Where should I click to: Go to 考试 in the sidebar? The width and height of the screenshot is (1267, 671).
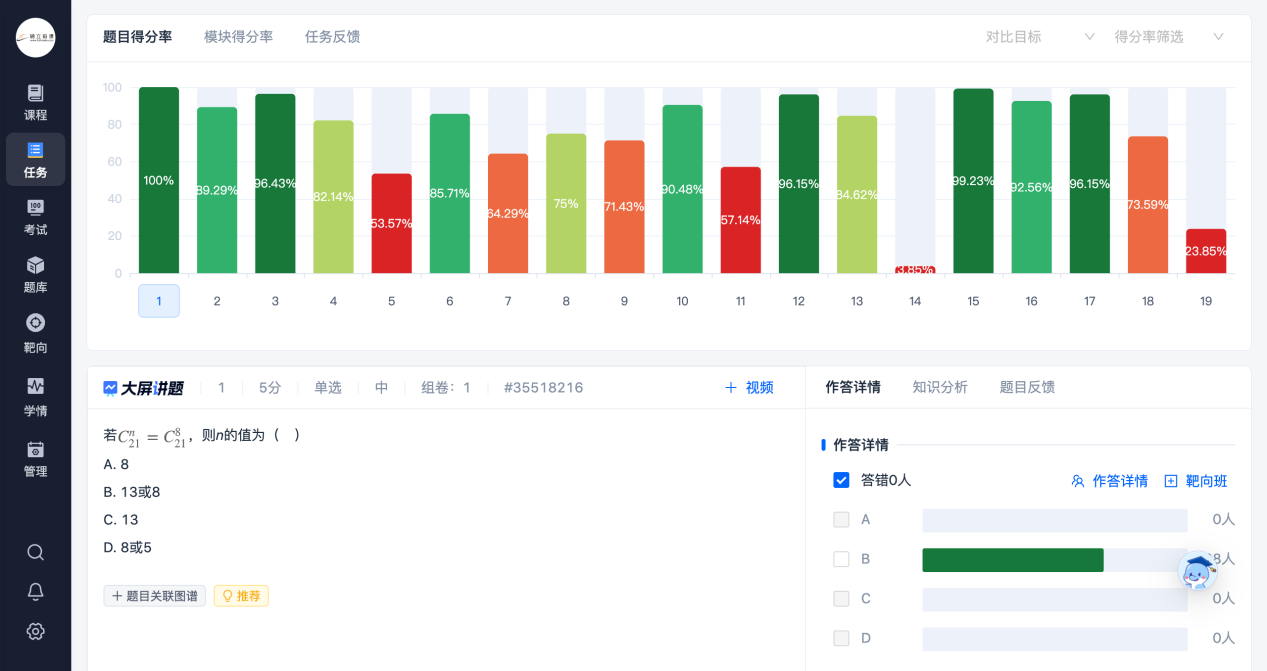pos(36,217)
